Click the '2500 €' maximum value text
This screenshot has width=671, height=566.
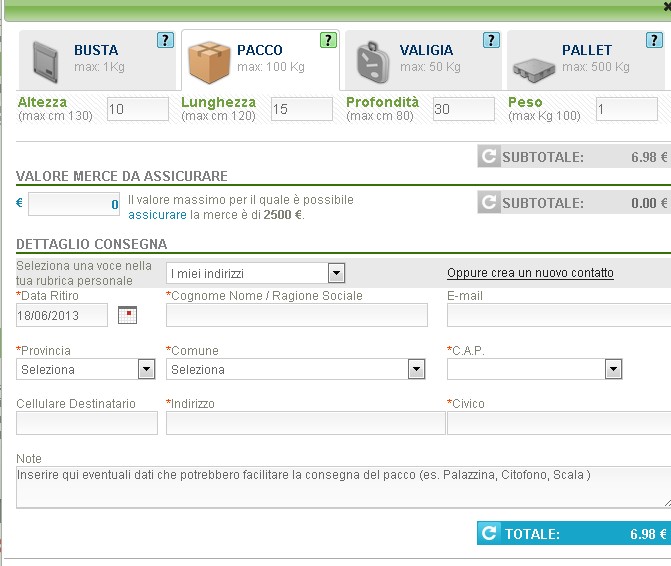click(283, 215)
